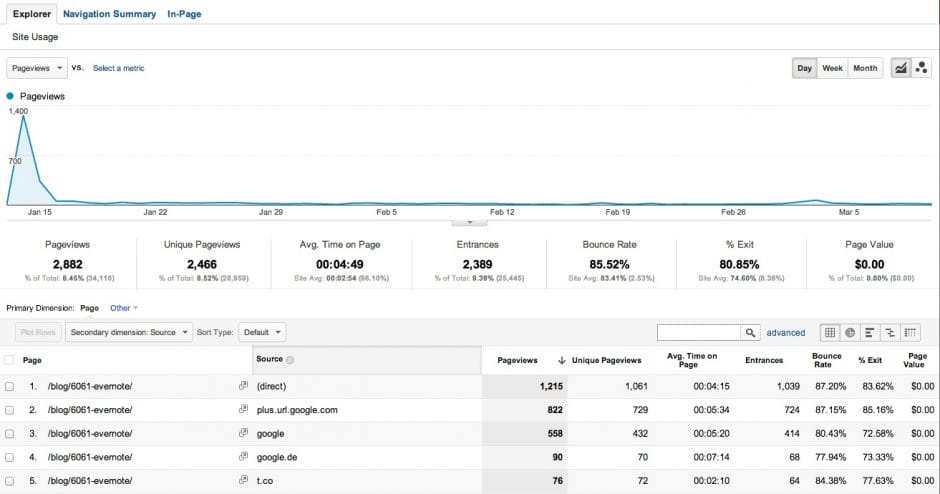Image resolution: width=940 pixels, height=494 pixels.
Task: Switch to line chart view
Action: [x=901, y=68]
